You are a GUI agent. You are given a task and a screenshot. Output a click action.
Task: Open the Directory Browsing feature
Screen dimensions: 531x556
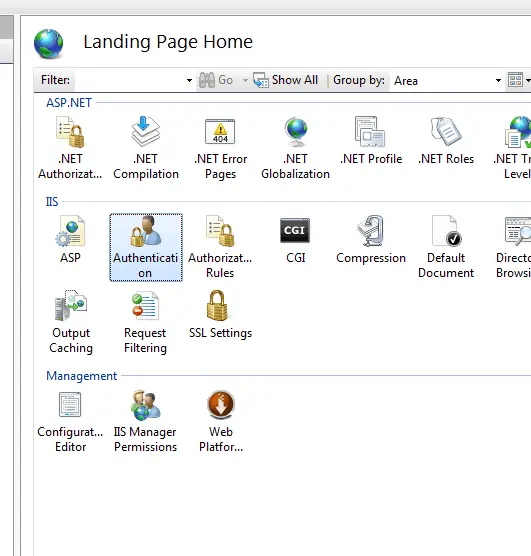[514, 247]
